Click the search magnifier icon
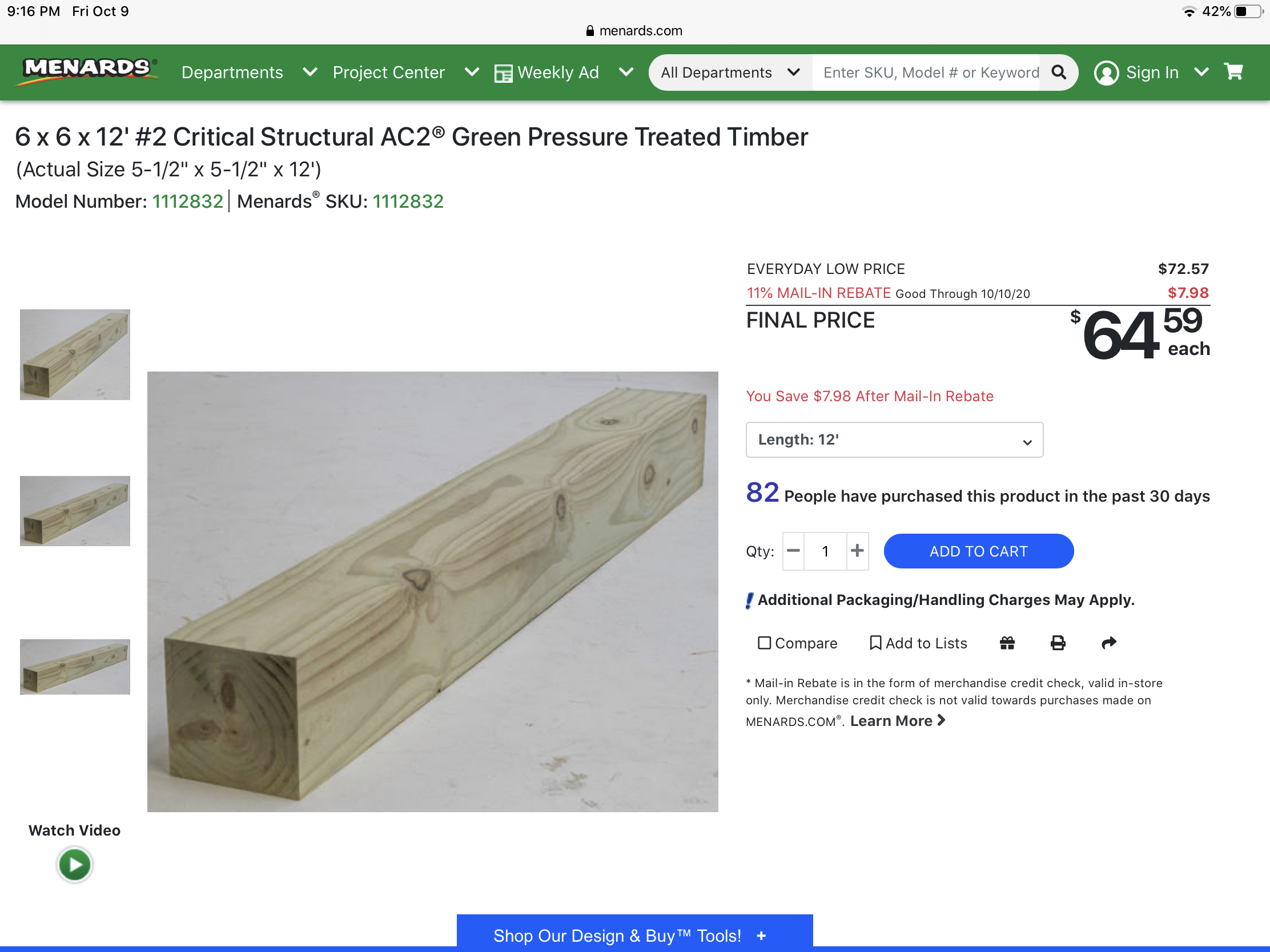Screen dimensions: 1270x952 pos(1058,72)
